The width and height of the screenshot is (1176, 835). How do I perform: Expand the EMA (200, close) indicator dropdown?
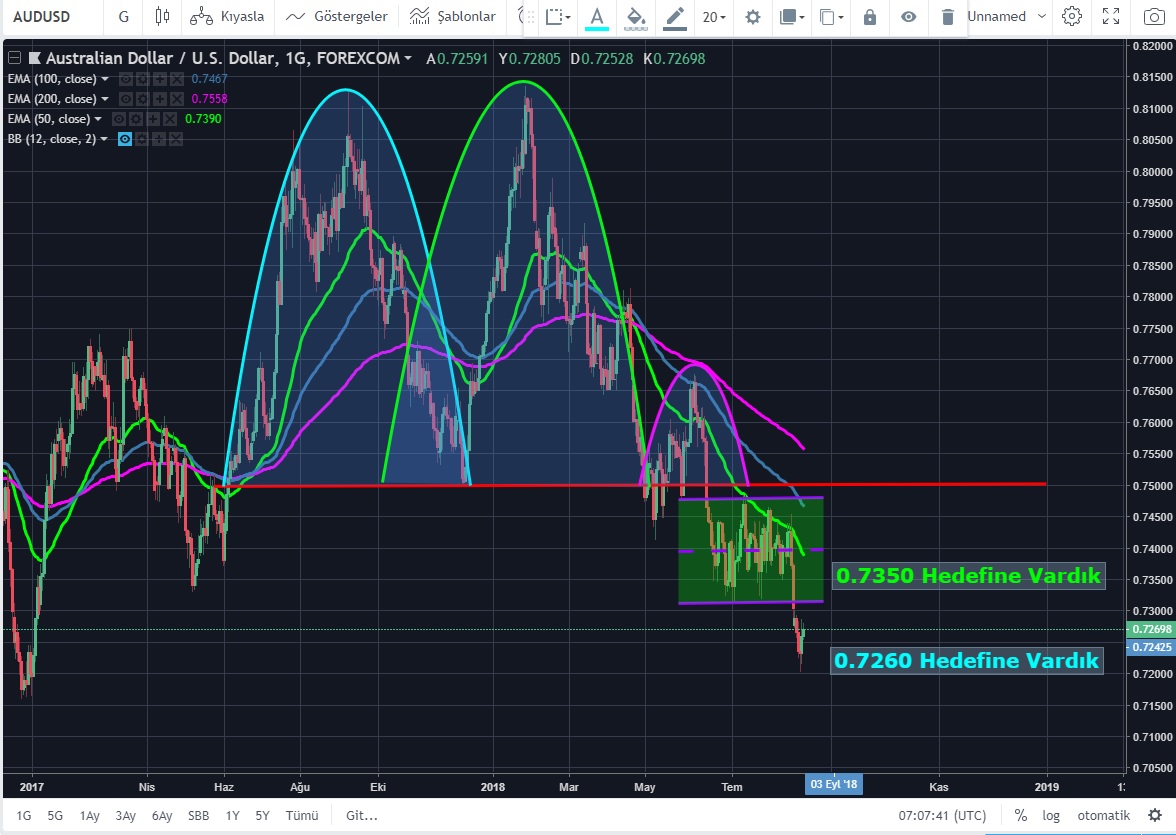[x=105, y=99]
